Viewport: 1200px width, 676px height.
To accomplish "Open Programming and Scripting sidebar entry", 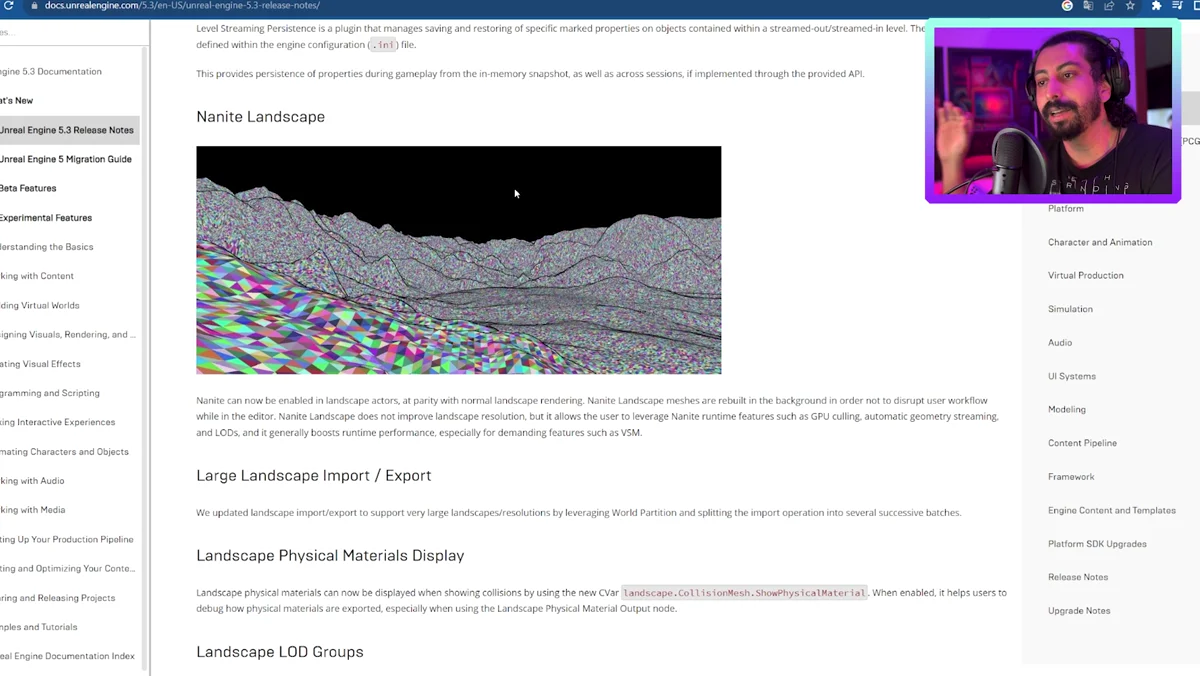I will 50,393.
